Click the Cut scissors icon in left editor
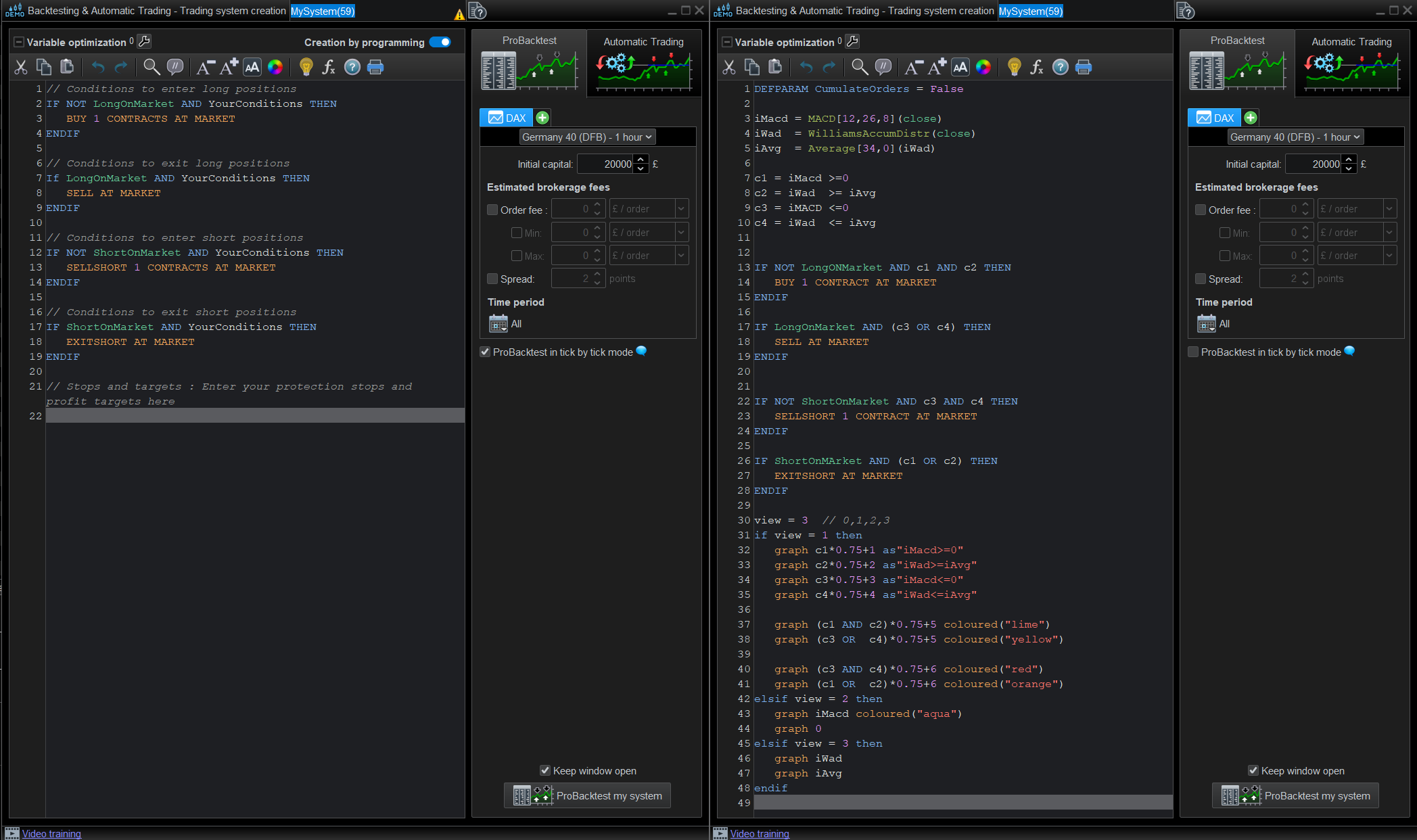Image resolution: width=1417 pixels, height=840 pixels. [21, 67]
